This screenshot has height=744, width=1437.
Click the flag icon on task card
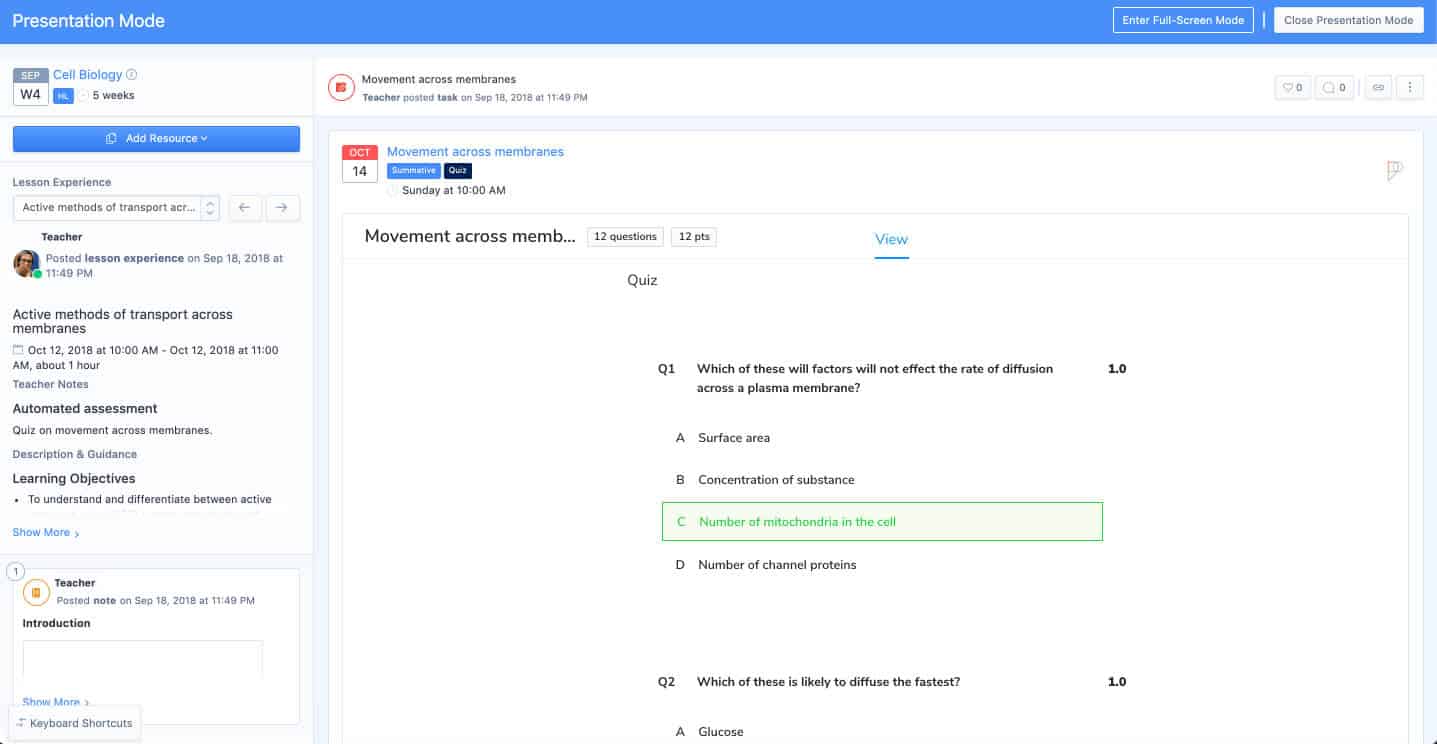[x=1394, y=171]
